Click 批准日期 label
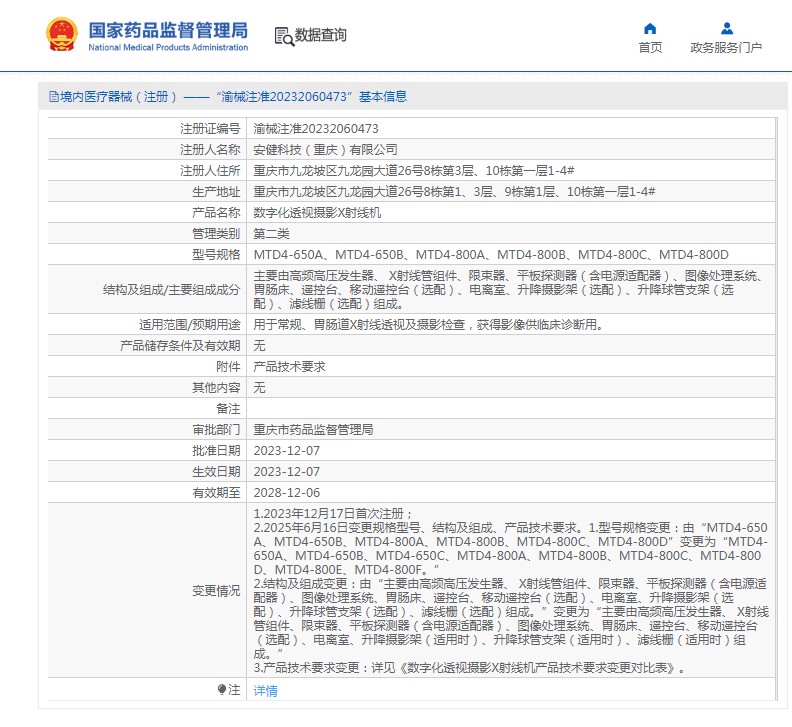Screen dimensions: 792x727 tap(216, 451)
